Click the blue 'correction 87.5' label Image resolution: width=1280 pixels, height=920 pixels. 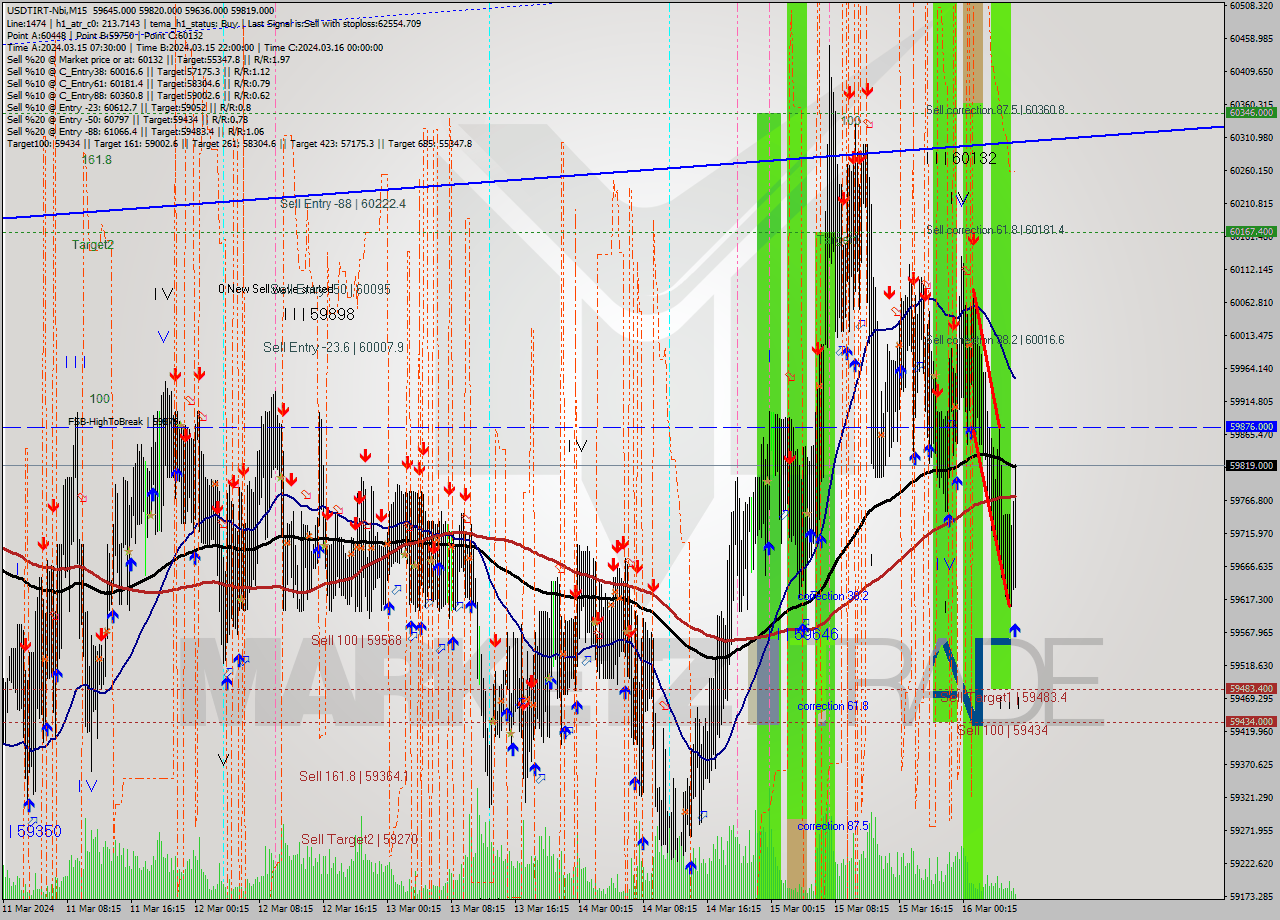[833, 826]
